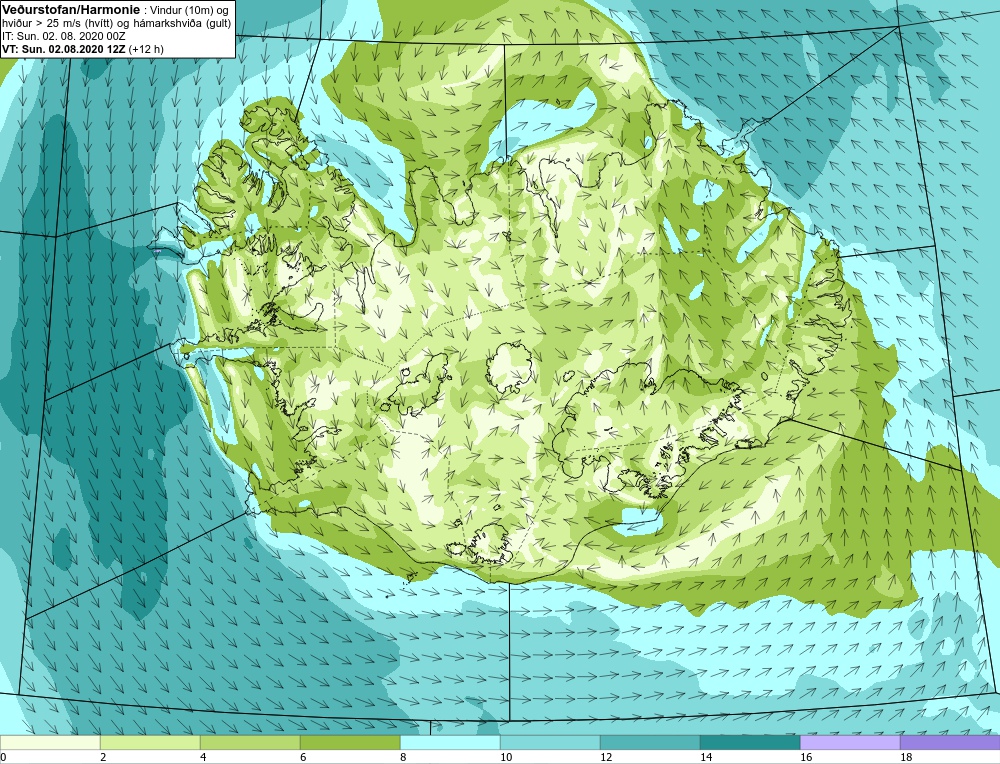Click the 'IT: Sun. 02. 08. 2020 00Z' line
Screen dimensions: 1000x764
[x=64, y=36]
